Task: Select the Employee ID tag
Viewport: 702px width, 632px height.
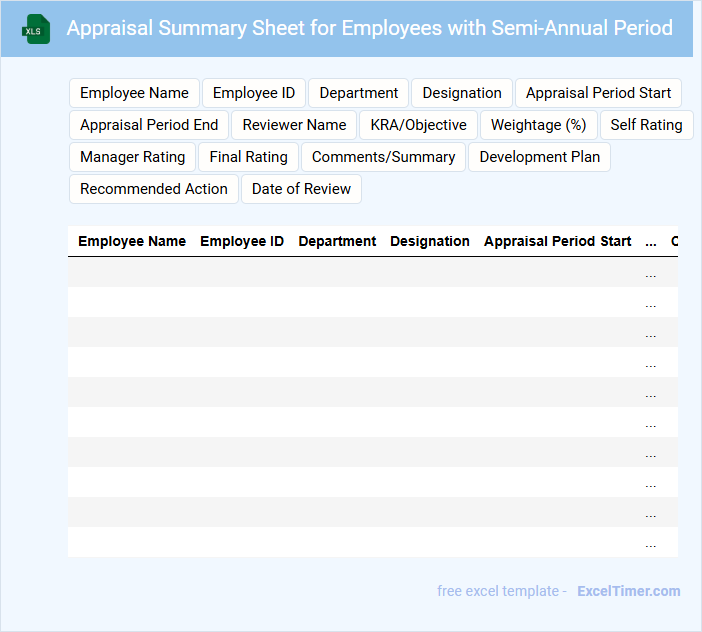Action: pyautogui.click(x=254, y=93)
